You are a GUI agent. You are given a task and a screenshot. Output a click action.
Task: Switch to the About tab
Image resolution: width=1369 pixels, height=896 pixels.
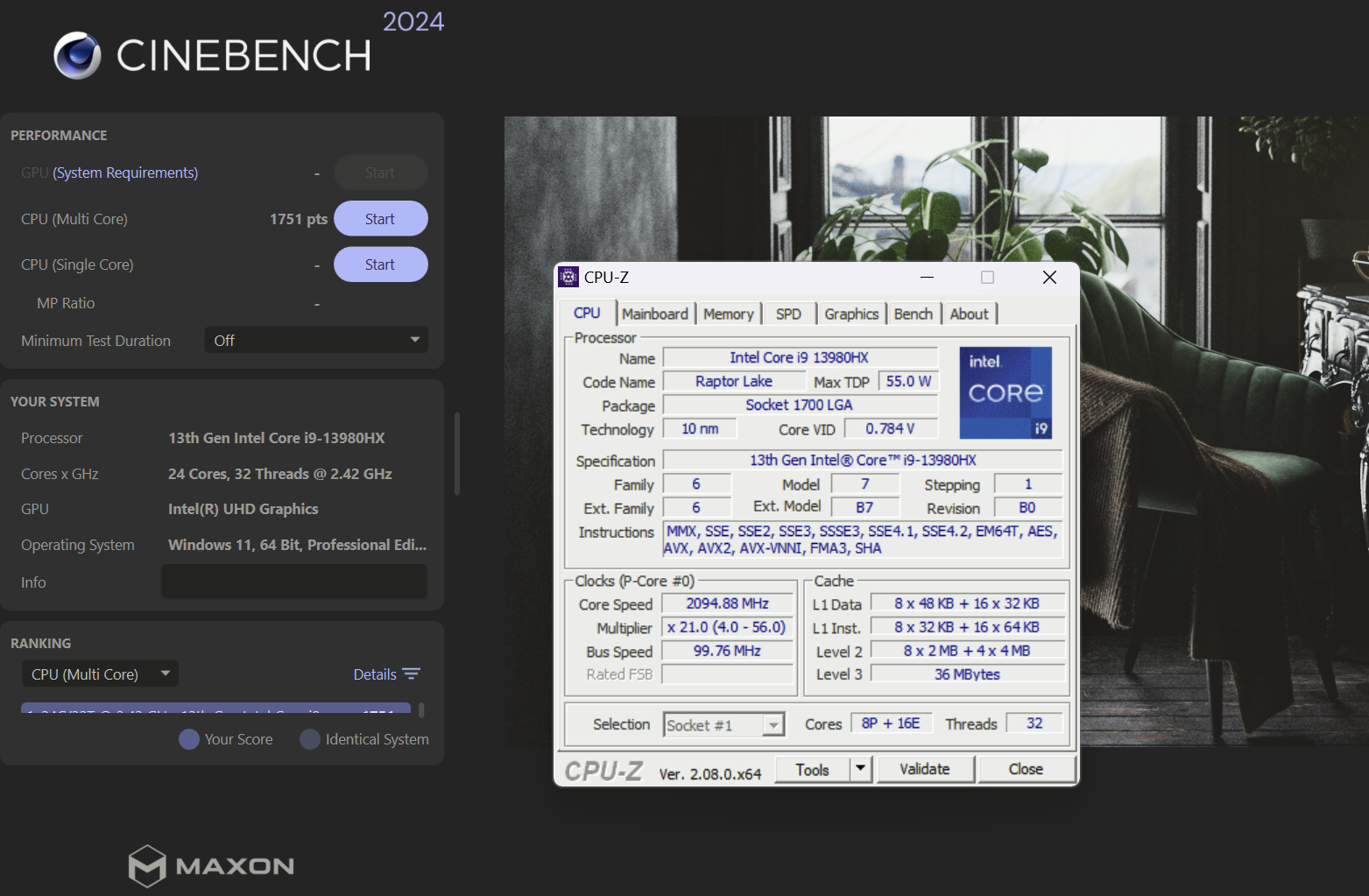[969, 314]
